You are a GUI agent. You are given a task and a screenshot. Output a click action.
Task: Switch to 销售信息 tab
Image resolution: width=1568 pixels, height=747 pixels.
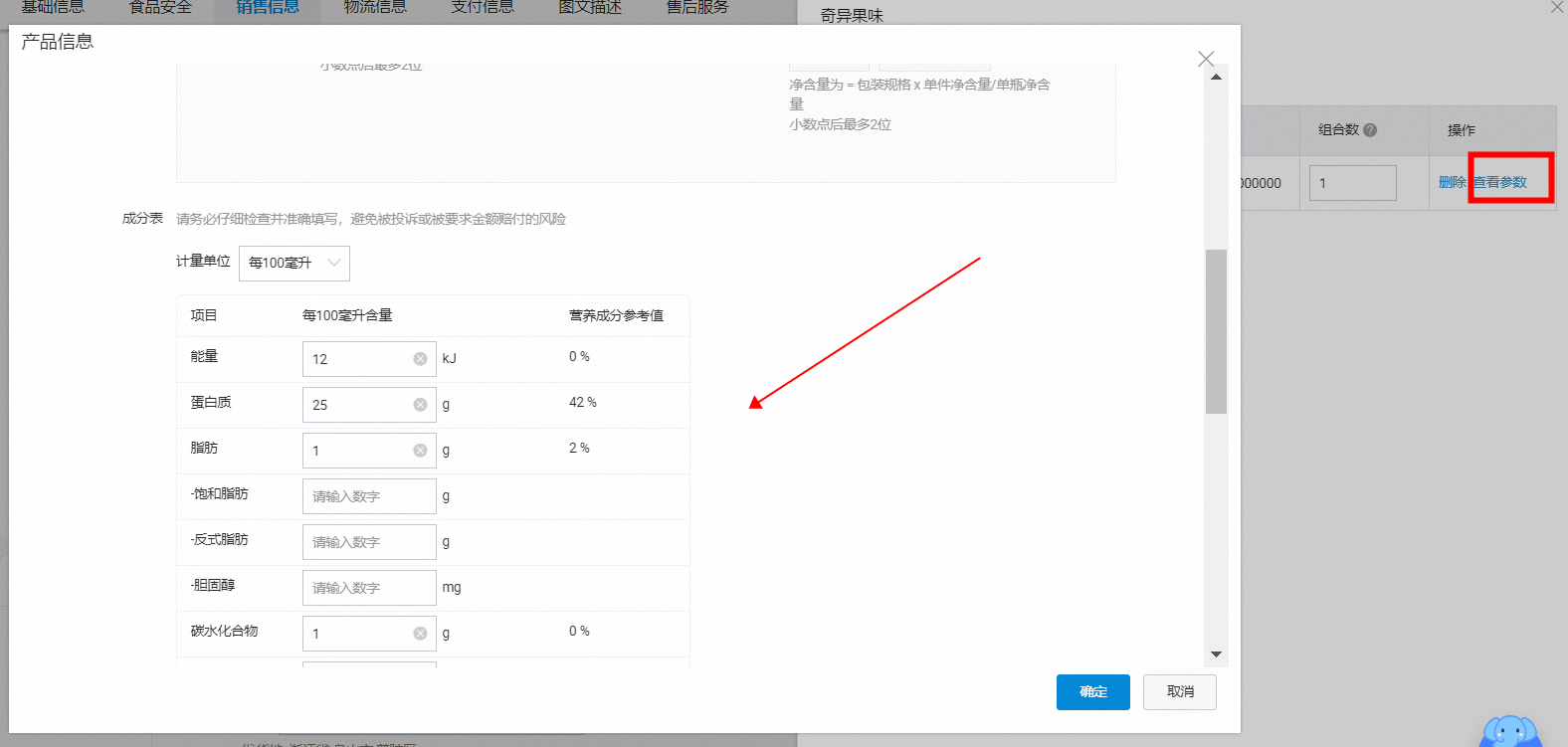coord(268,7)
